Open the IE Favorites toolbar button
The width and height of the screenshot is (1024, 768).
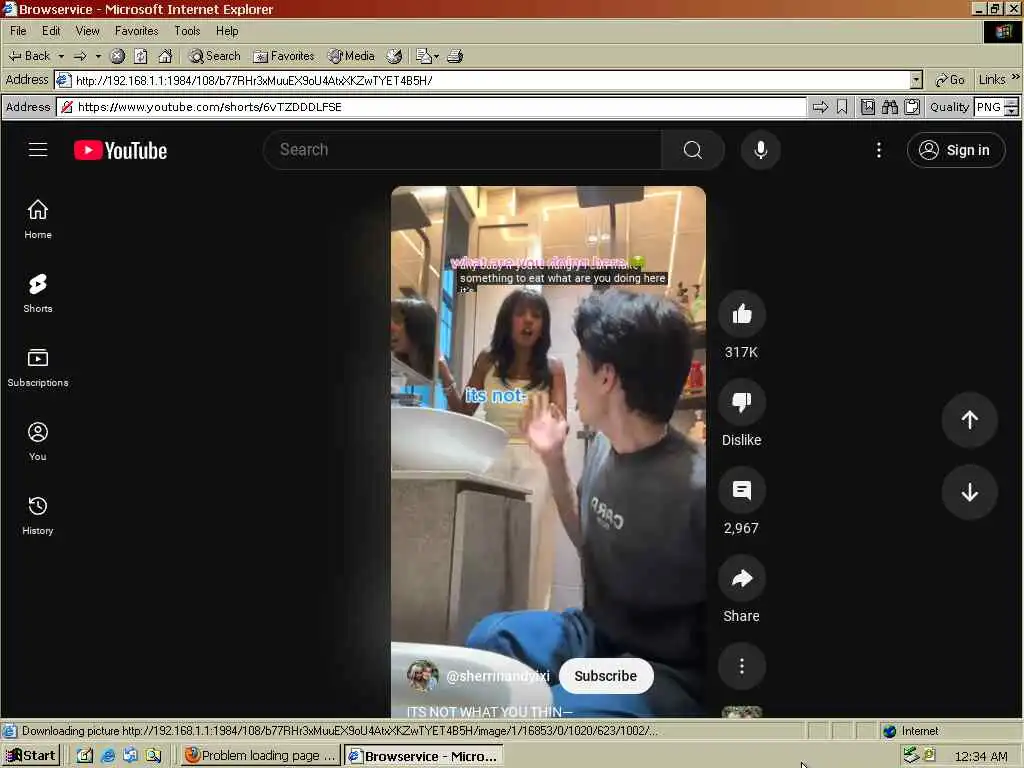pos(284,56)
